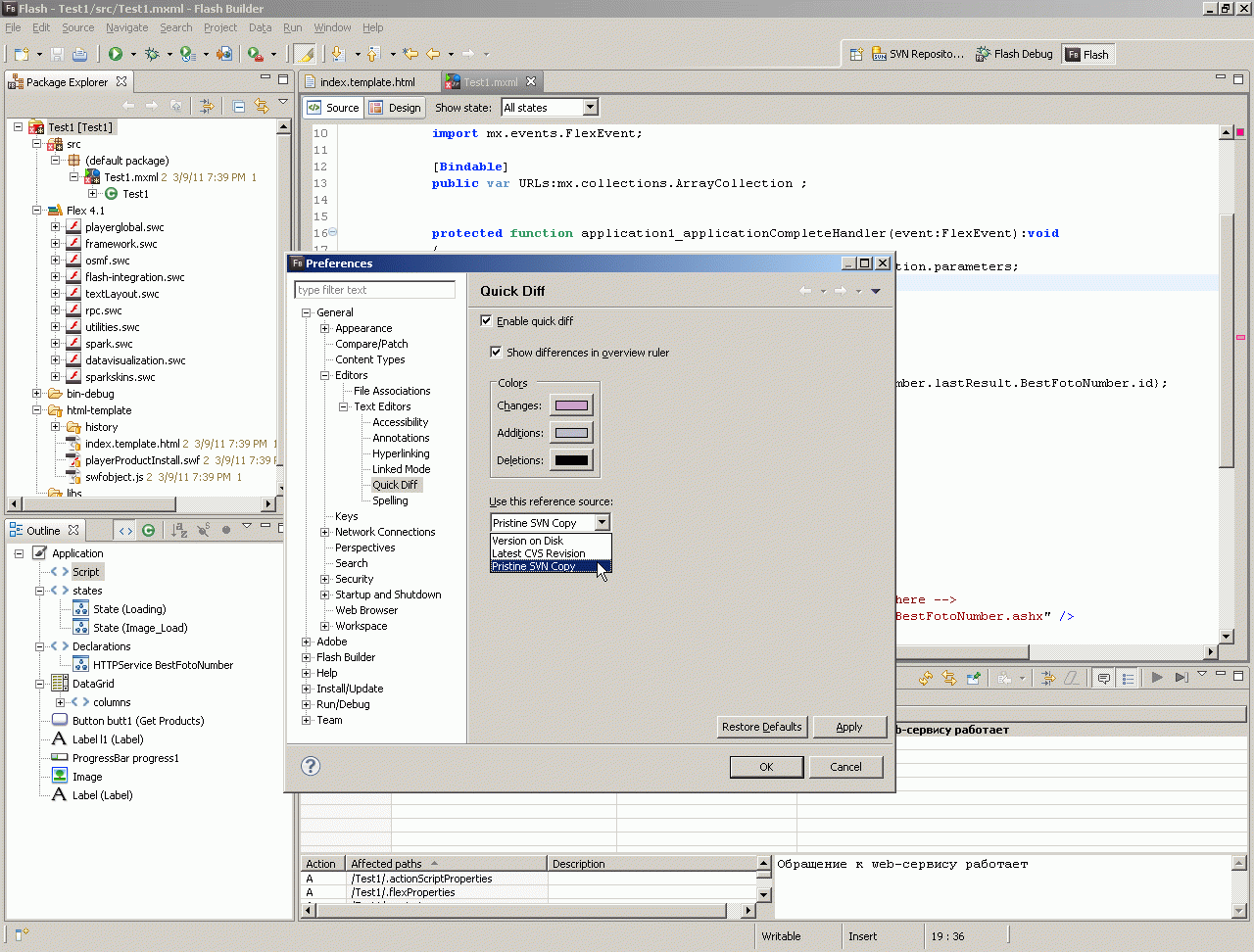
Task: Click the Preferences help question mark icon
Action: [311, 766]
